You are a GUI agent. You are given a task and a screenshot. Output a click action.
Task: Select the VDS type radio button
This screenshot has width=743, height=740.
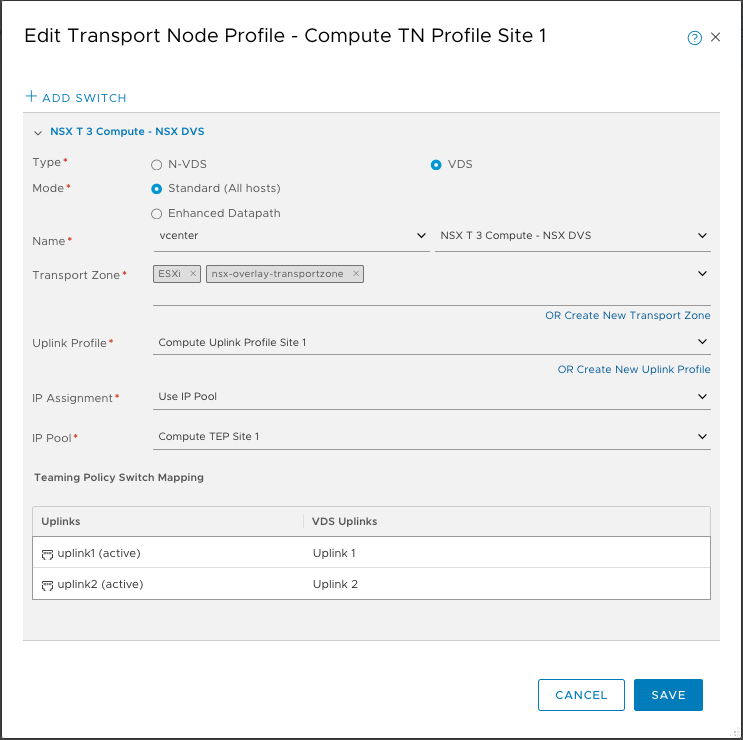click(x=436, y=165)
